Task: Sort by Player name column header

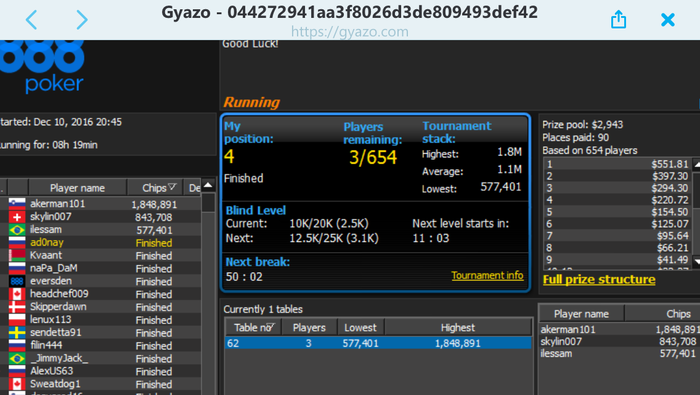Action: pyautogui.click(x=77, y=188)
